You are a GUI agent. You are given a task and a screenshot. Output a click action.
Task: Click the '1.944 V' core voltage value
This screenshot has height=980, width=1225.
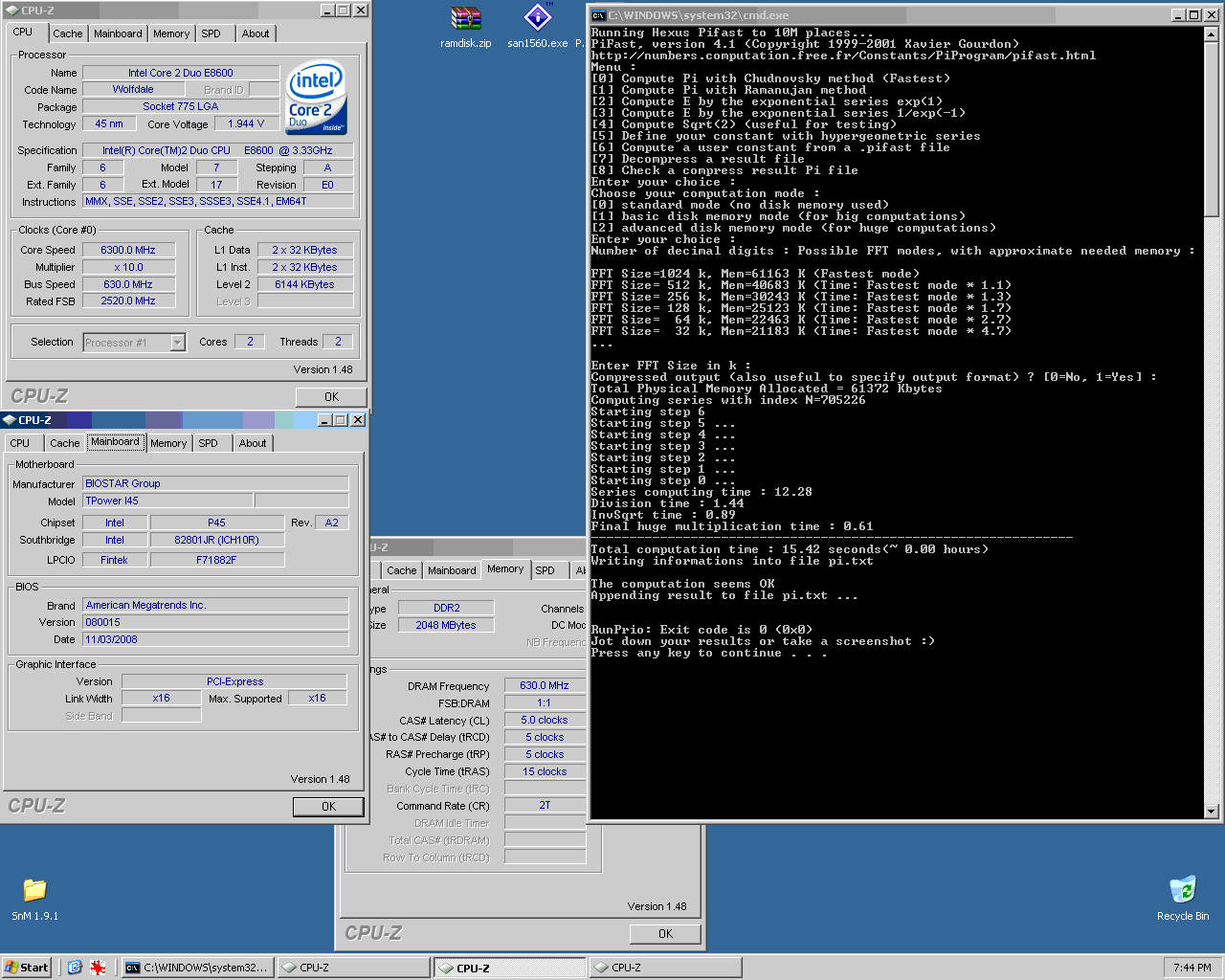click(x=246, y=124)
